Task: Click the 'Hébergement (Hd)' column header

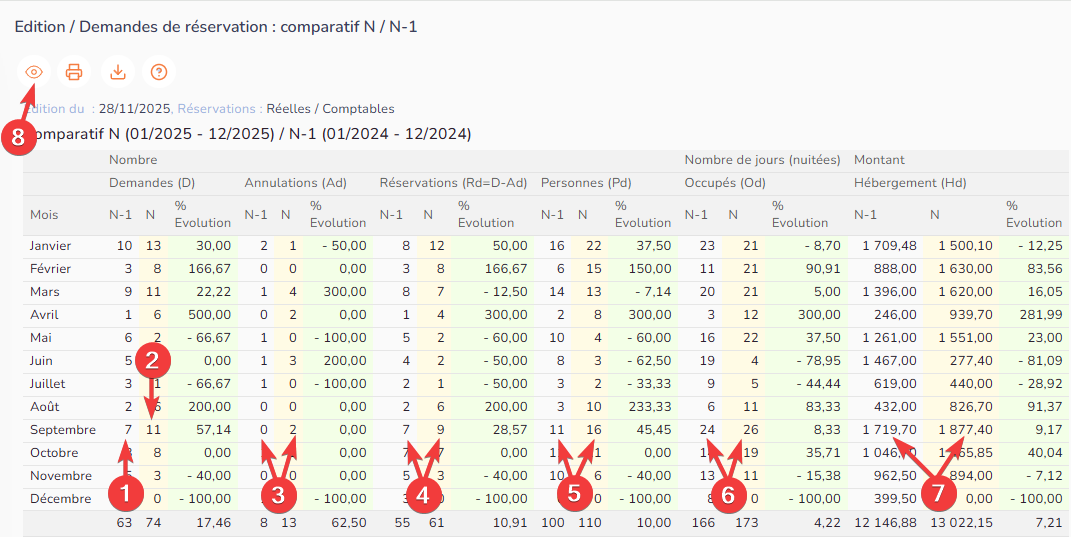Action: (910, 183)
